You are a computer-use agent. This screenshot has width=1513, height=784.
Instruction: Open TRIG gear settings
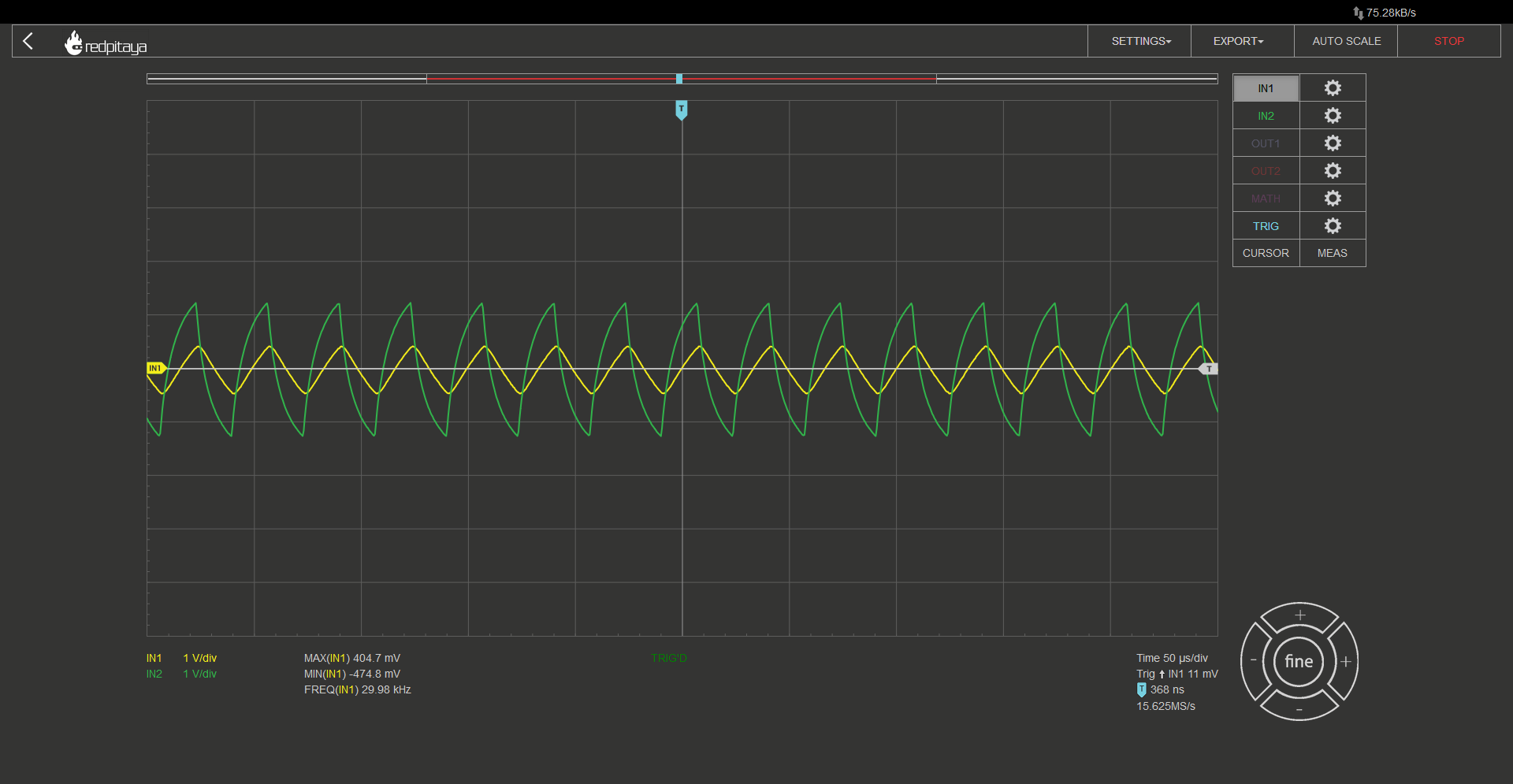pos(1333,226)
